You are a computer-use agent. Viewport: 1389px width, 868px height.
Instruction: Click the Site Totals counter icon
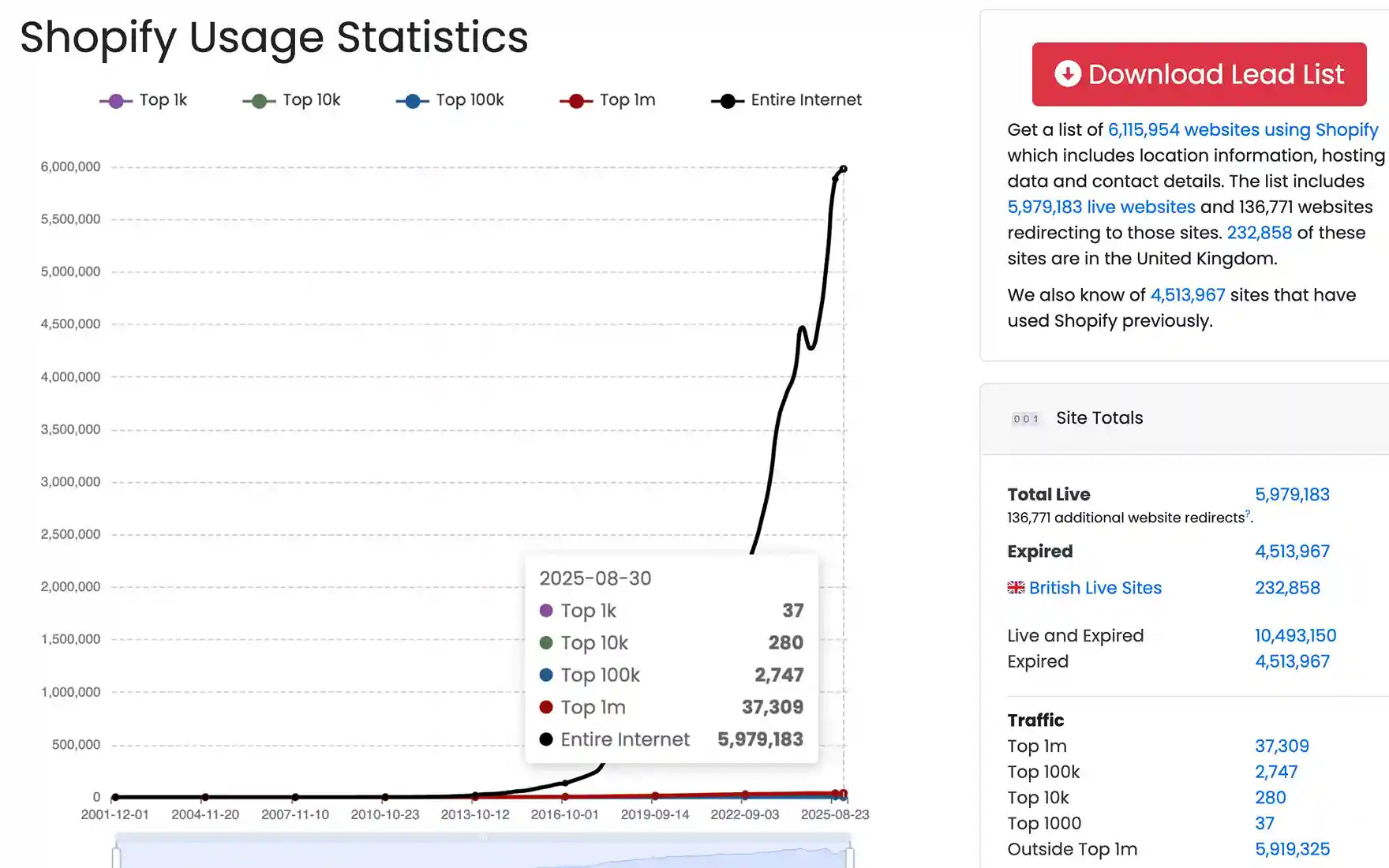[1025, 419]
